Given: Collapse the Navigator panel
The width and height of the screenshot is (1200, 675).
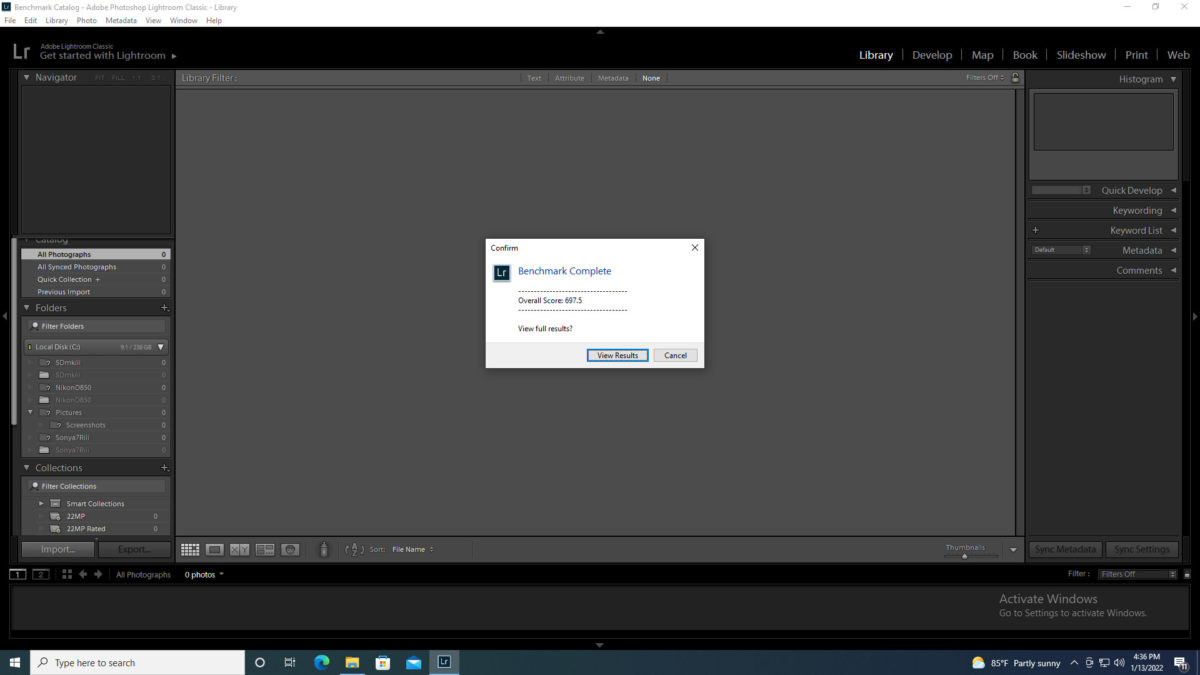Looking at the screenshot, I should [27, 77].
